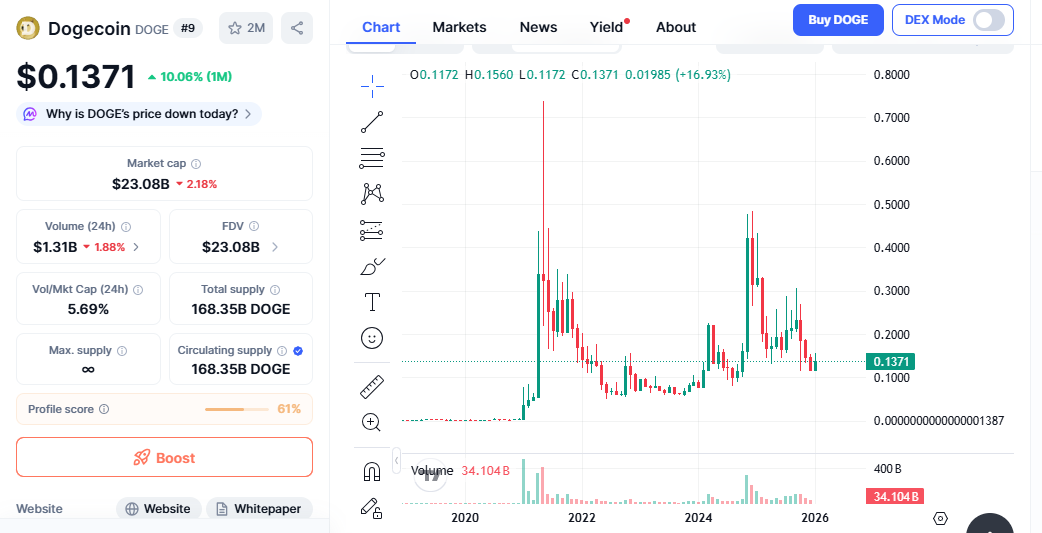Select the trend line drawing tool
Image resolution: width=1042 pixels, height=533 pixels.
pos(372,123)
